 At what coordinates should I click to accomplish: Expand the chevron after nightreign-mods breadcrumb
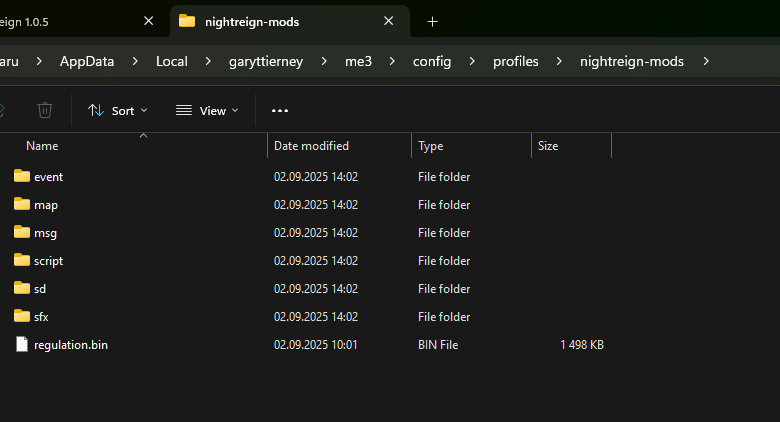point(707,62)
